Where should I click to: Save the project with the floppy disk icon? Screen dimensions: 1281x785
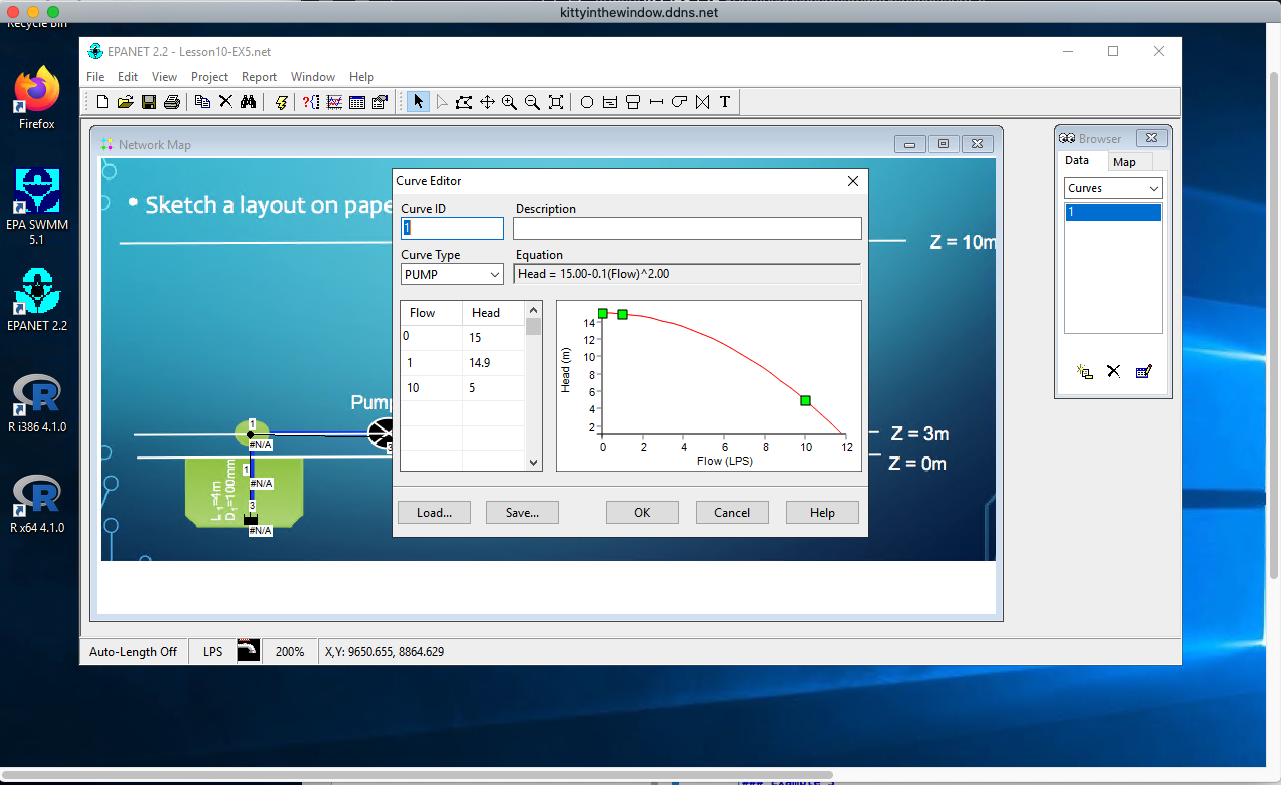pos(149,102)
